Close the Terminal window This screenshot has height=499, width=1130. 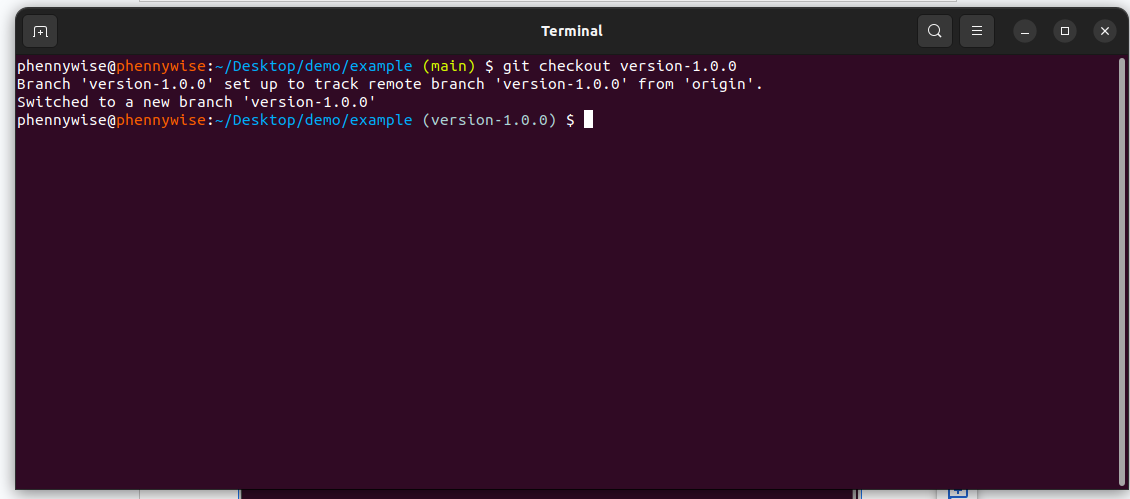[x=1105, y=31]
